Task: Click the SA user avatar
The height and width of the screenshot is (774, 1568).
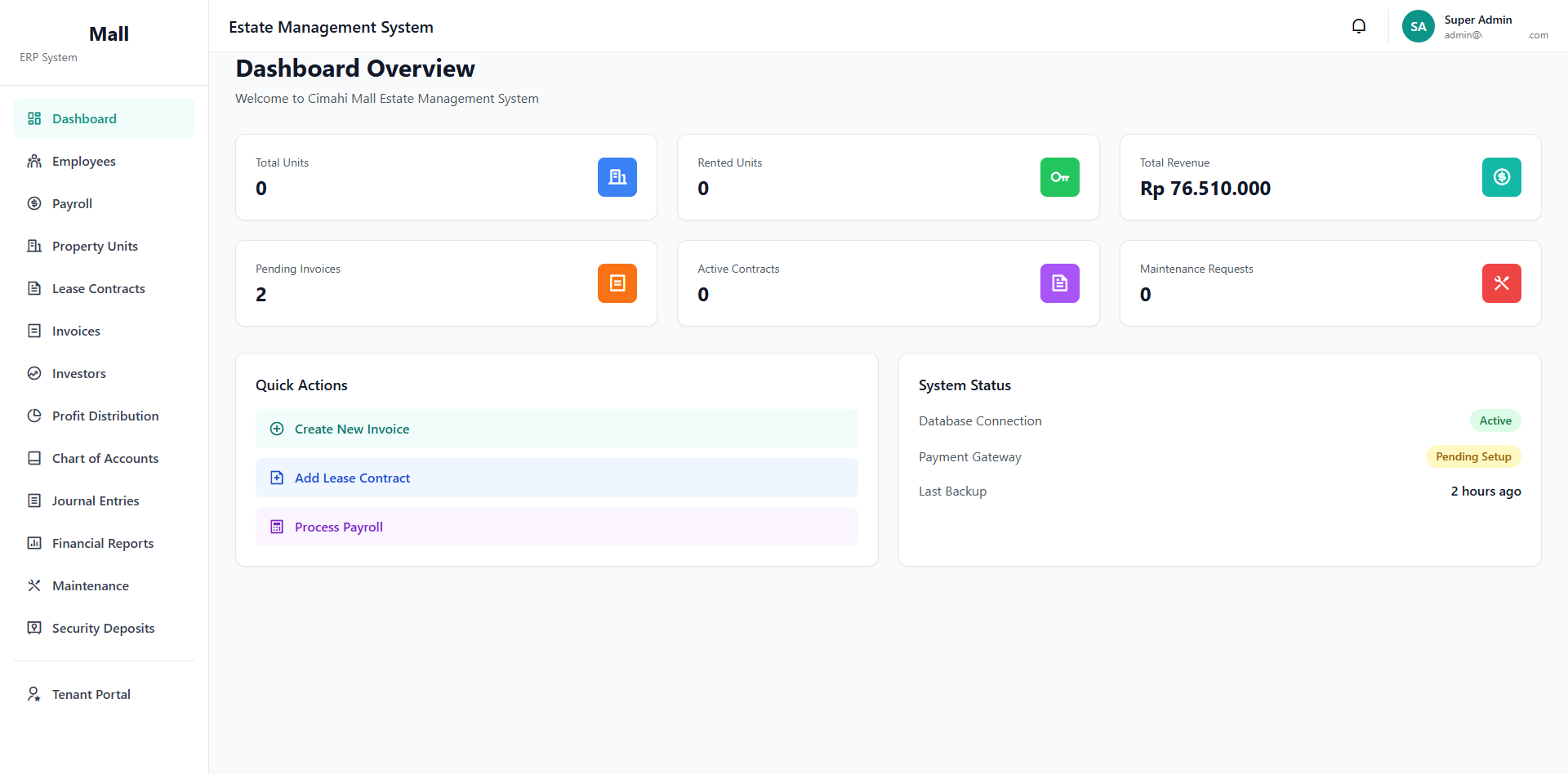Action: (1418, 26)
